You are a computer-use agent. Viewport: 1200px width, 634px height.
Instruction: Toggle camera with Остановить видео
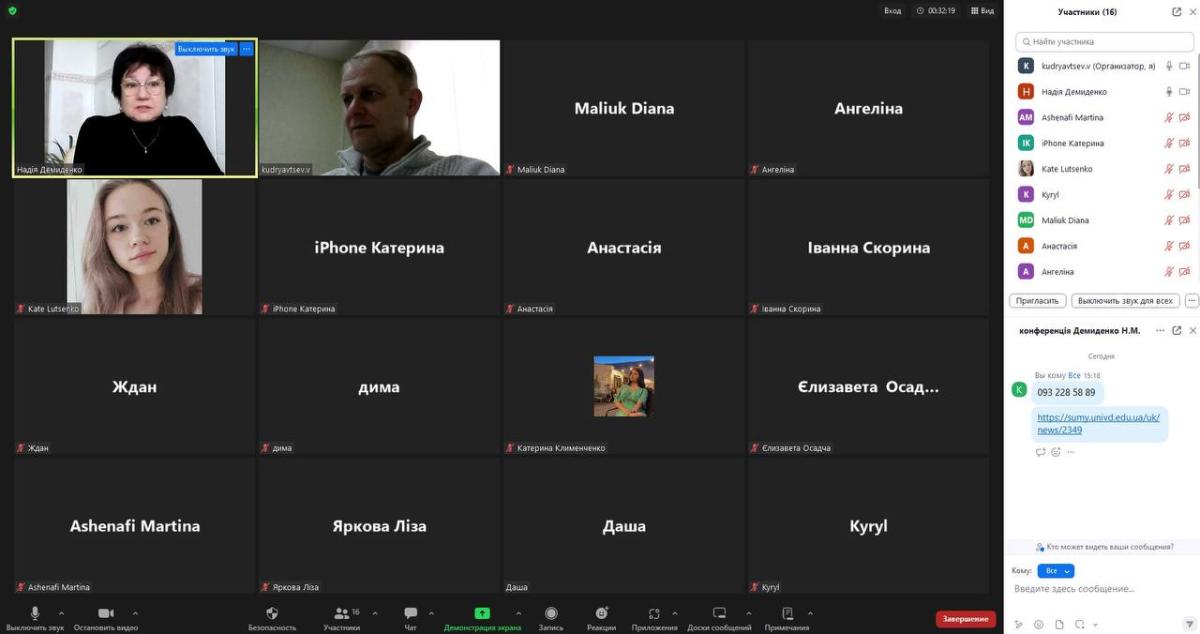105,614
